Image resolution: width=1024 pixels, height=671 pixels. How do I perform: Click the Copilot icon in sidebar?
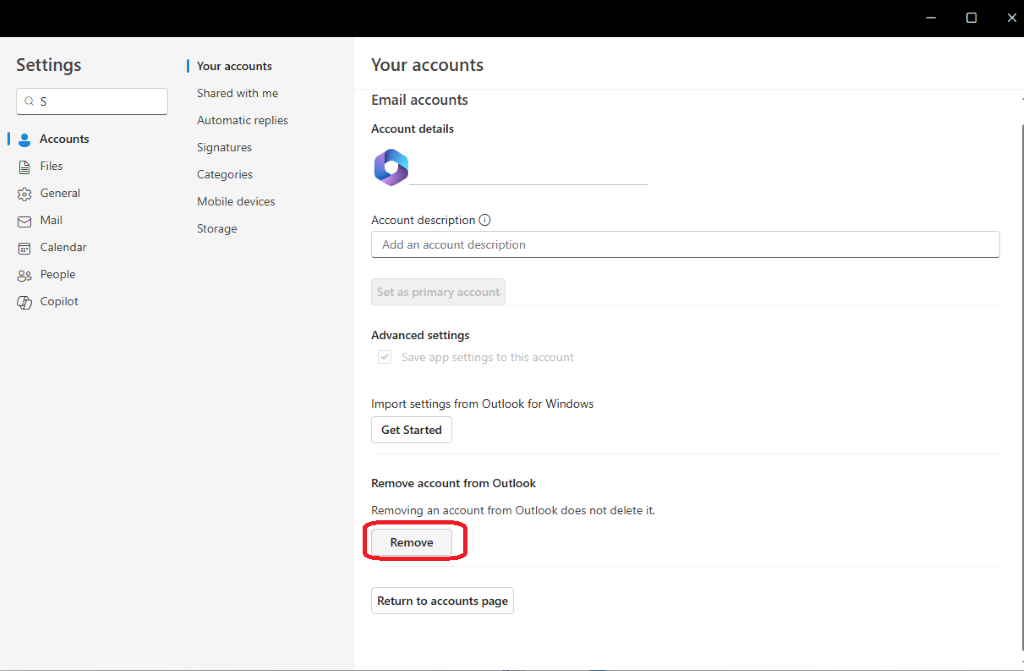pos(24,303)
